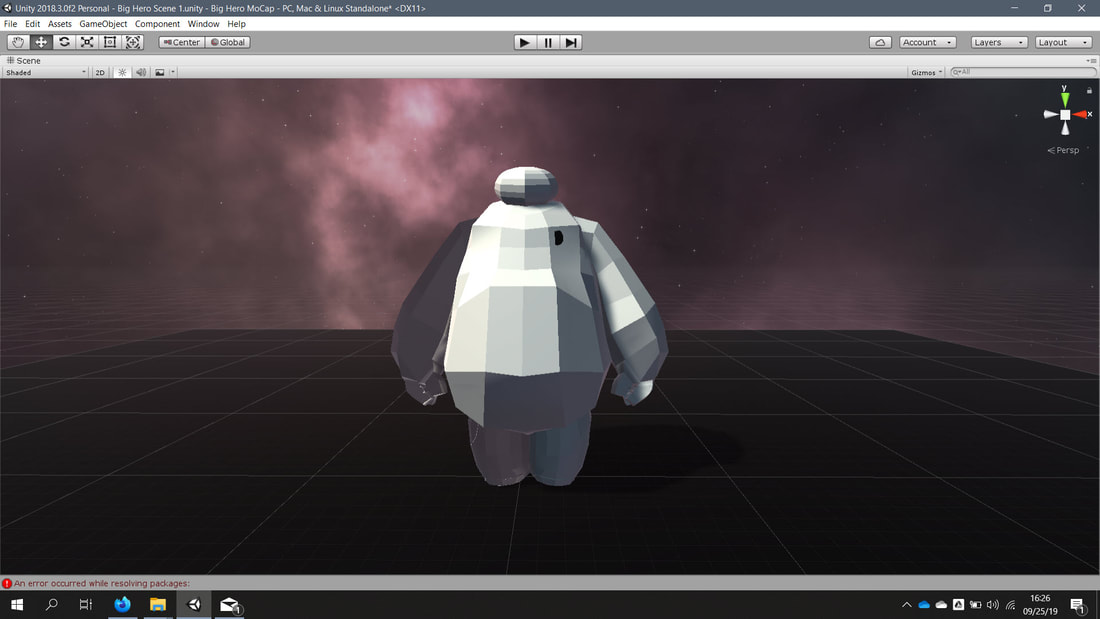Click the scene gizmo center cube
1100x619 pixels.
[1065, 114]
